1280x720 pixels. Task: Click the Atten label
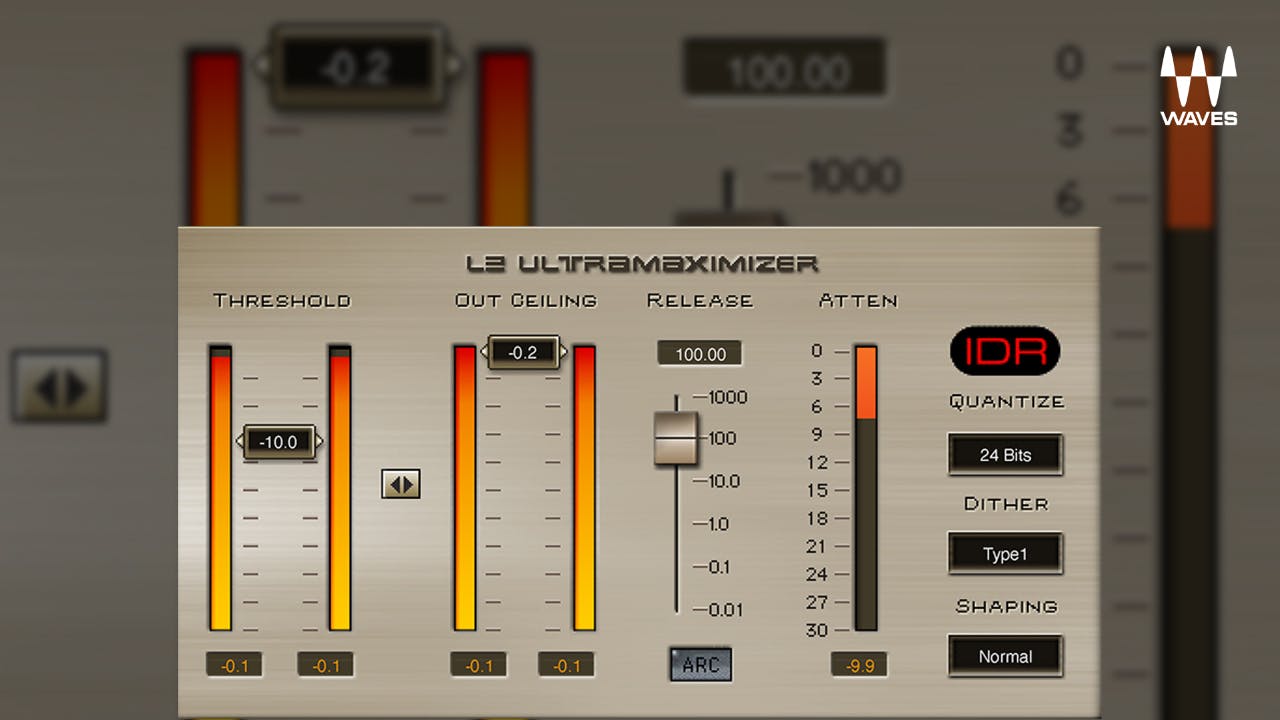(x=858, y=300)
